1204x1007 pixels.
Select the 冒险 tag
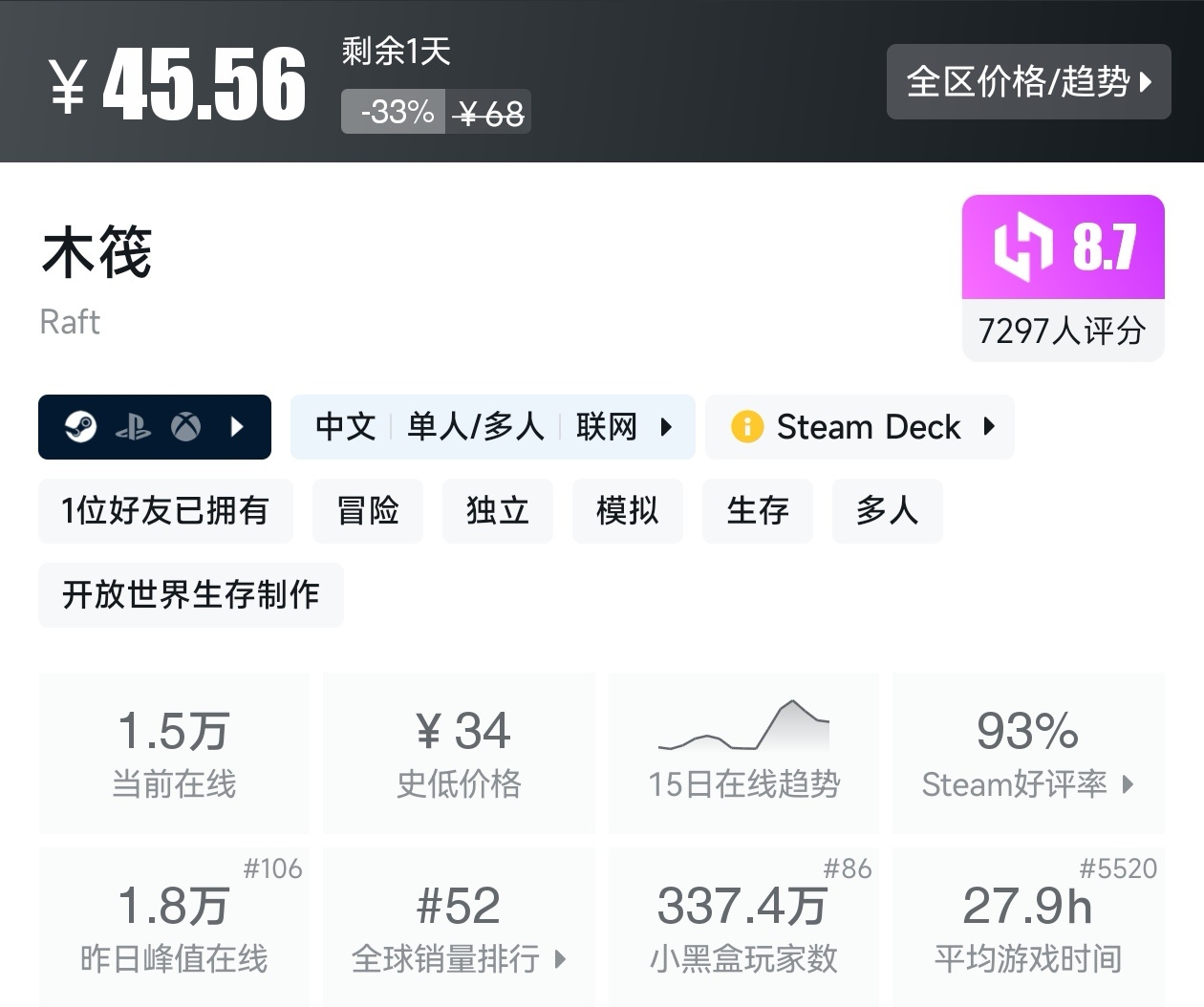tap(368, 510)
